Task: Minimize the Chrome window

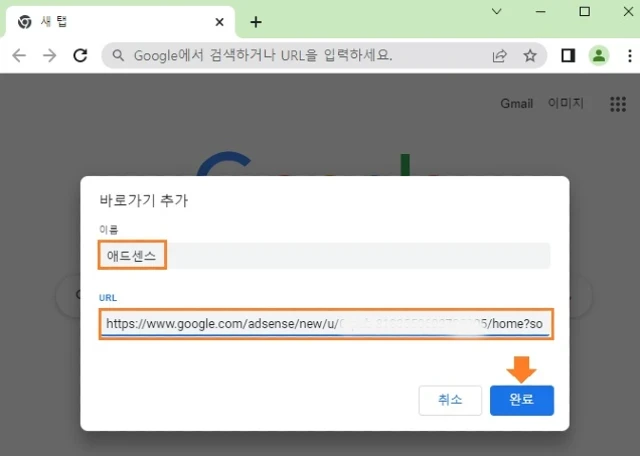Action: (541, 11)
